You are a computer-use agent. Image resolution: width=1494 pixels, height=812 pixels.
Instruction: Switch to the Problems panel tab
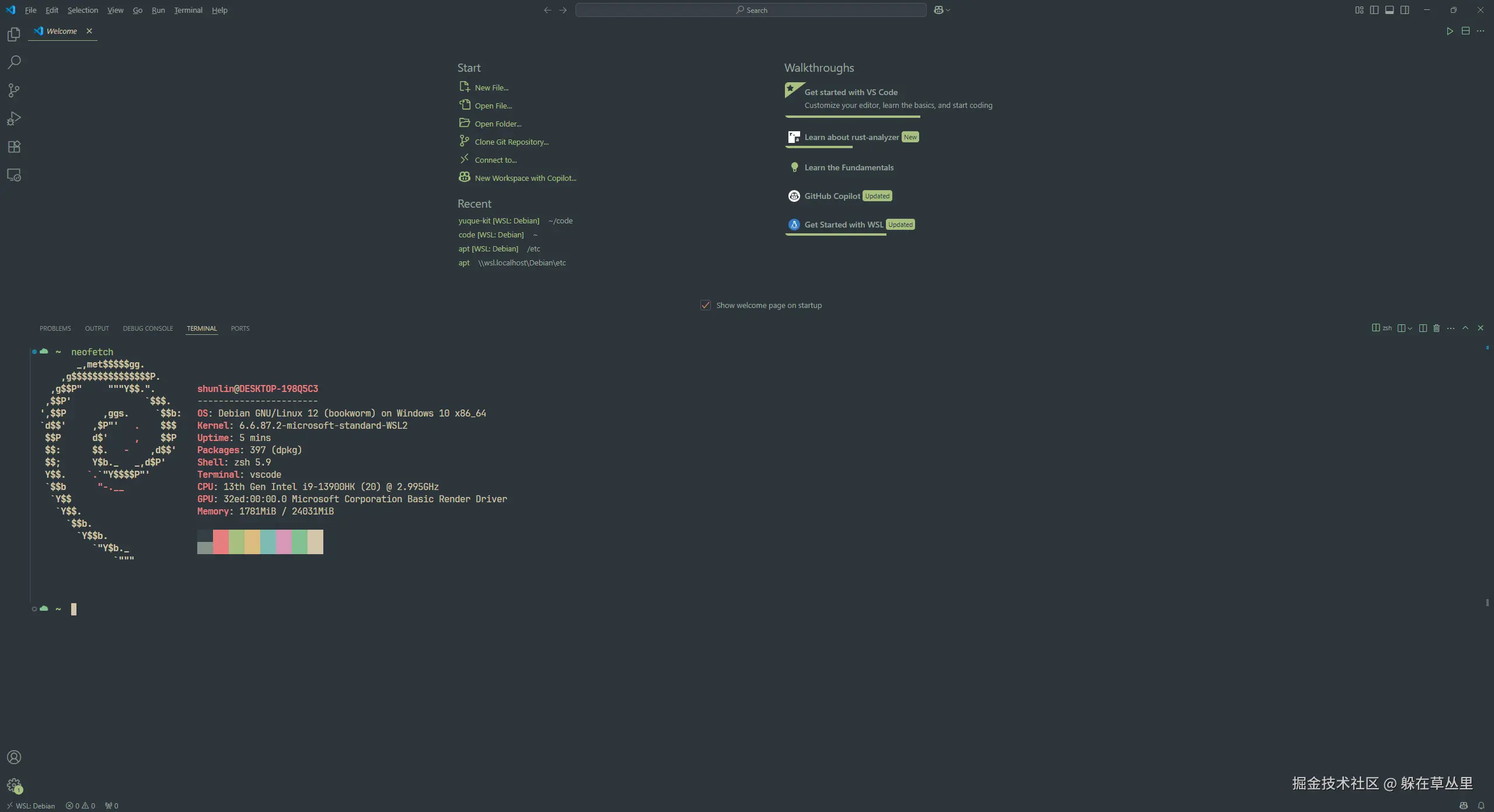point(55,328)
